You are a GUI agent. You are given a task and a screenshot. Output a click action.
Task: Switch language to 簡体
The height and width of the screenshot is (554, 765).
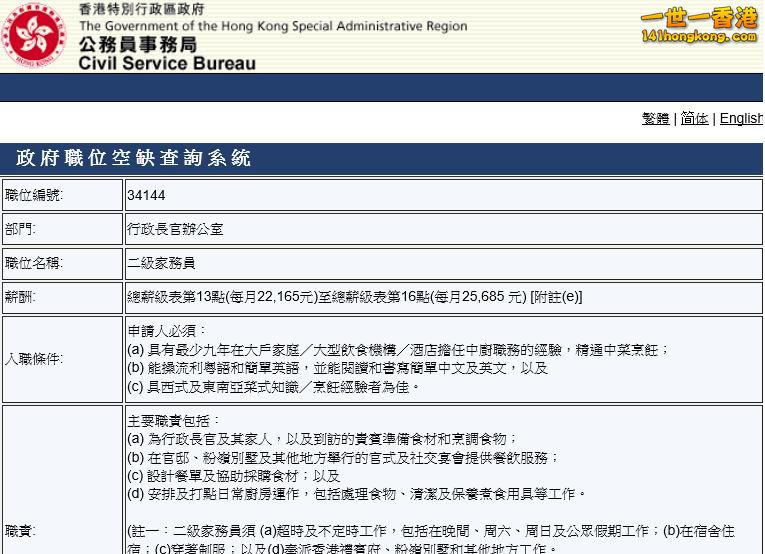tap(694, 118)
